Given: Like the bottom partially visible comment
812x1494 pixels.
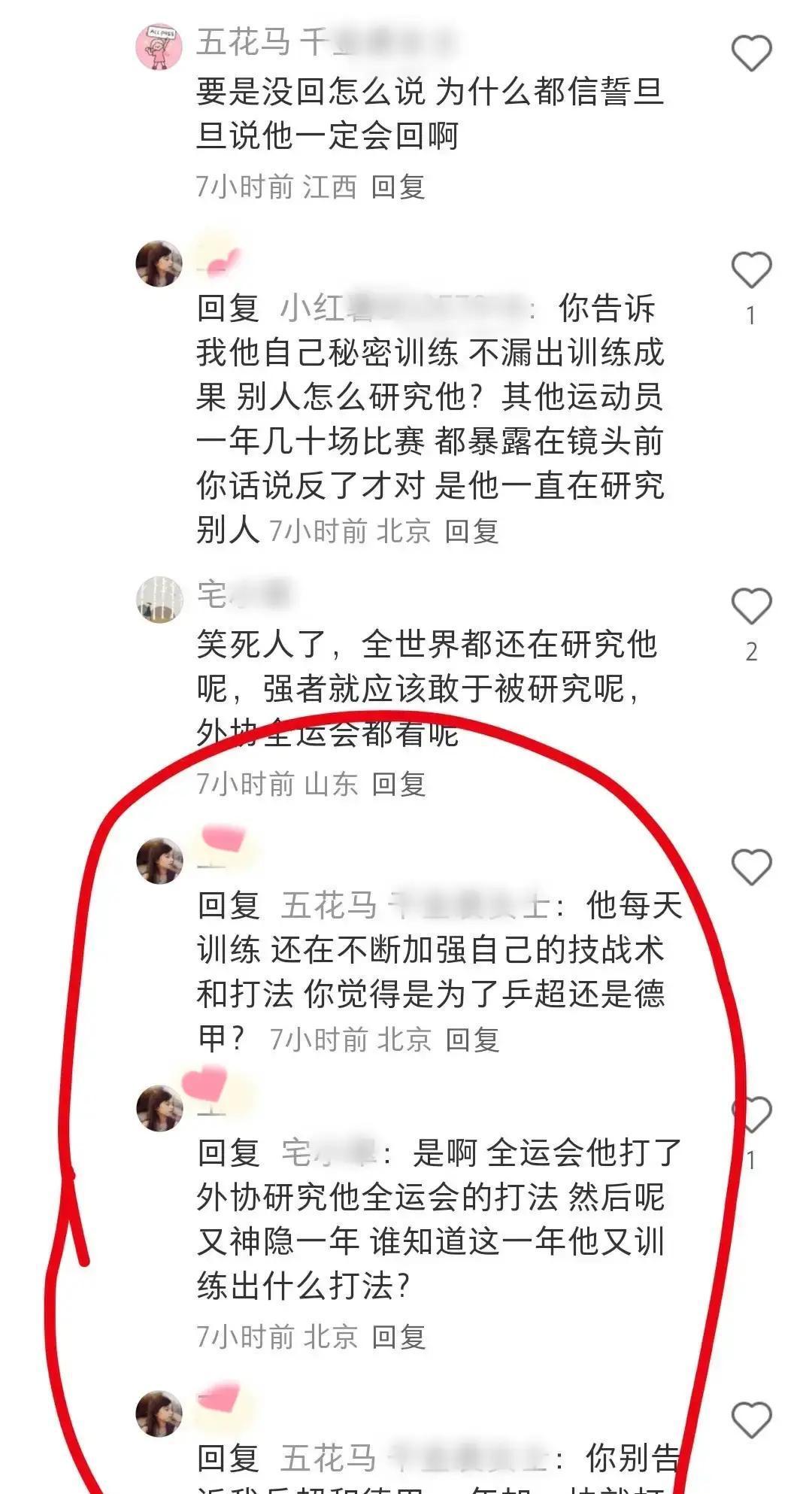Looking at the screenshot, I should [752, 1420].
